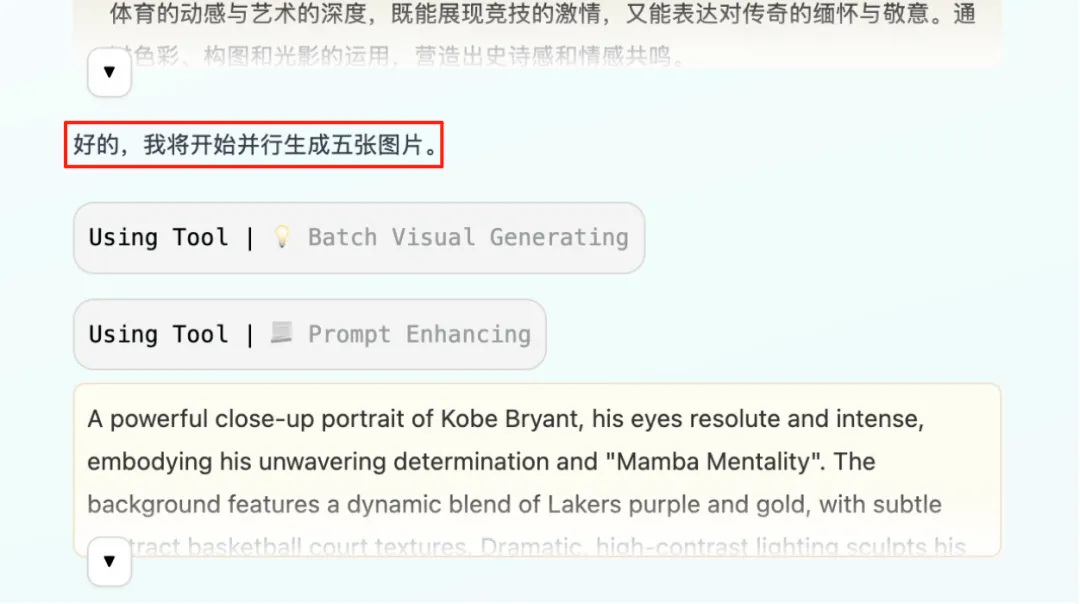Viewport: 1080px width, 604px height.
Task: Open the Batch Visual Generating tool pill
Action: pyautogui.click(x=358, y=238)
